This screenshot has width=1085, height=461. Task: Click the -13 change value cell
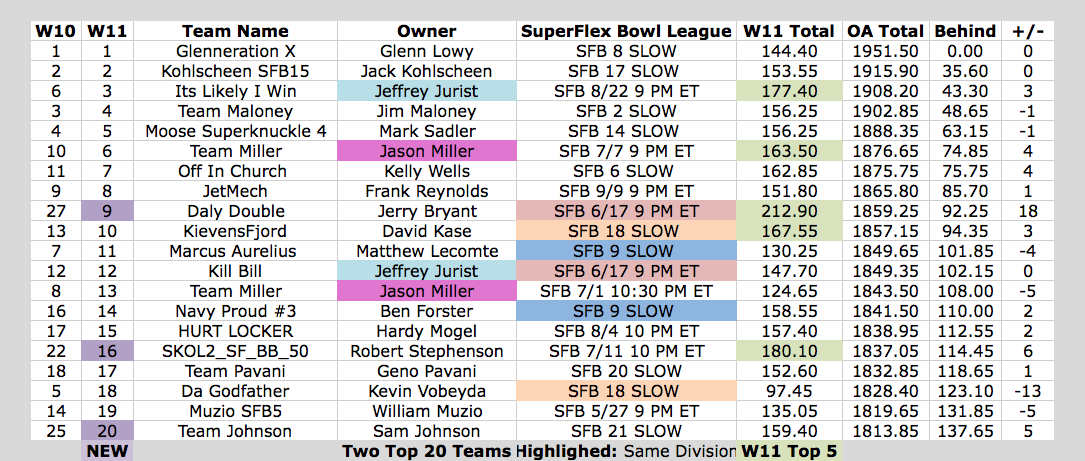pyautogui.click(x=1028, y=392)
